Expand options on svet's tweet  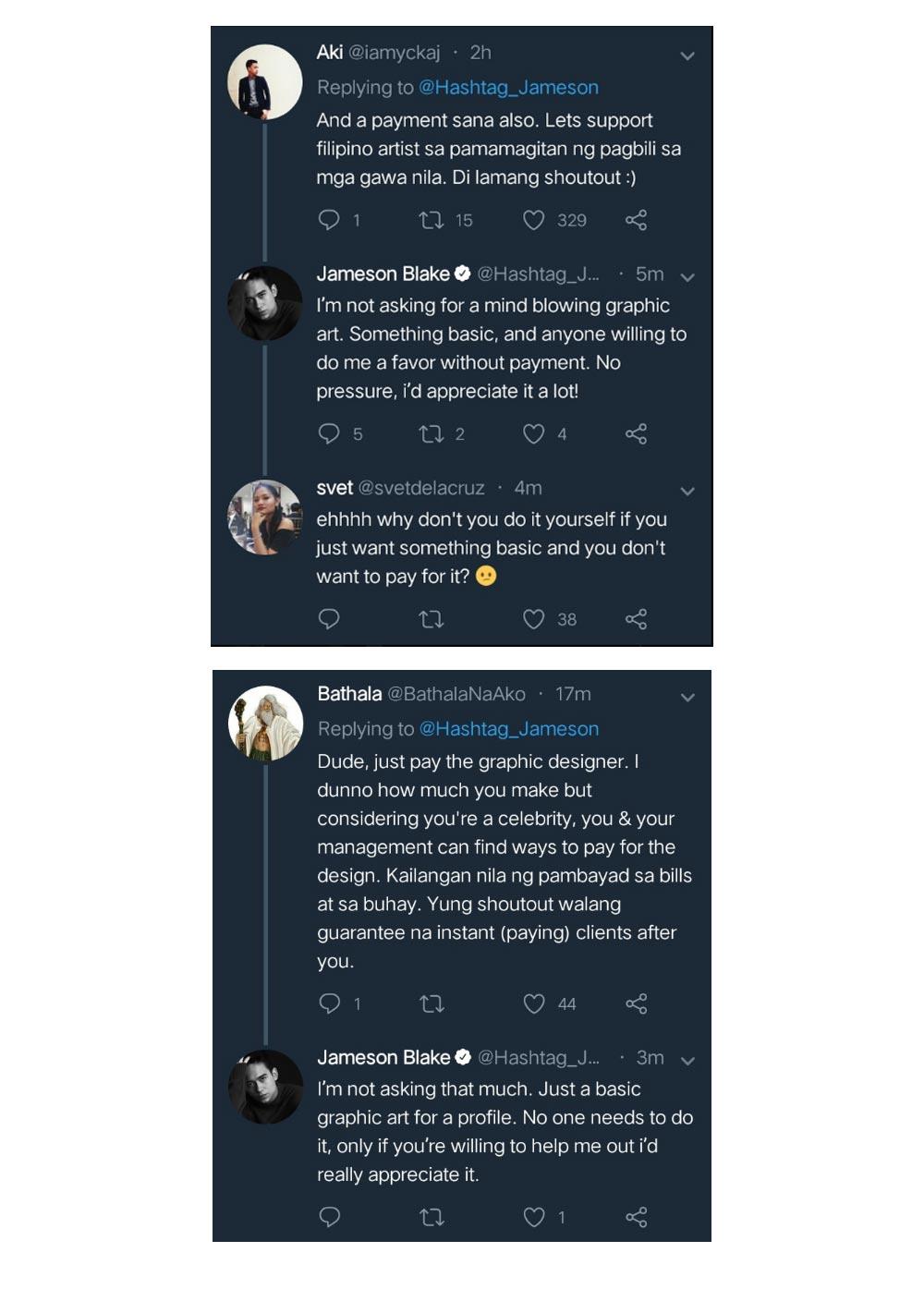coord(687,491)
